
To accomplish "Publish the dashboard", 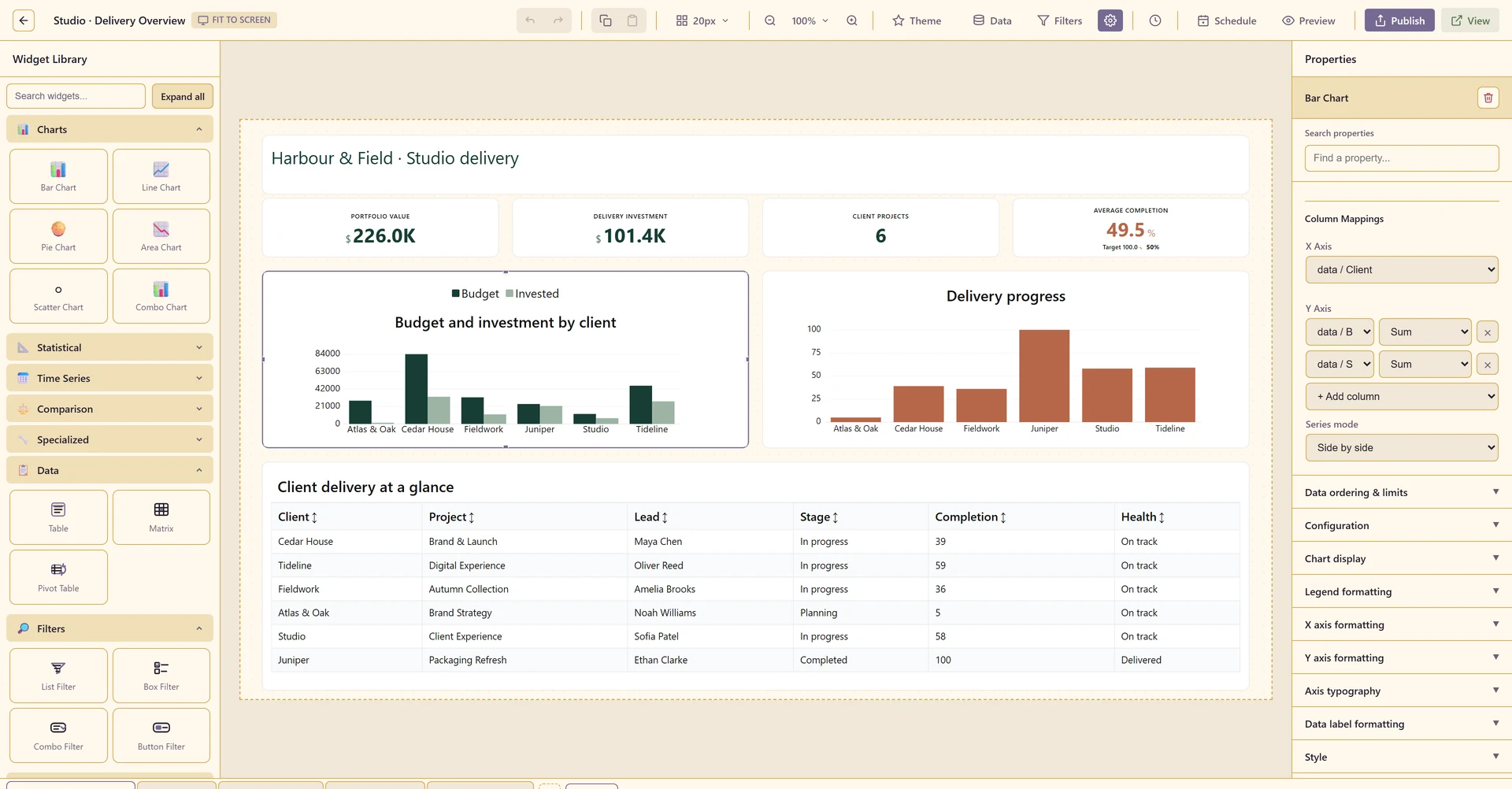I will point(1399,20).
